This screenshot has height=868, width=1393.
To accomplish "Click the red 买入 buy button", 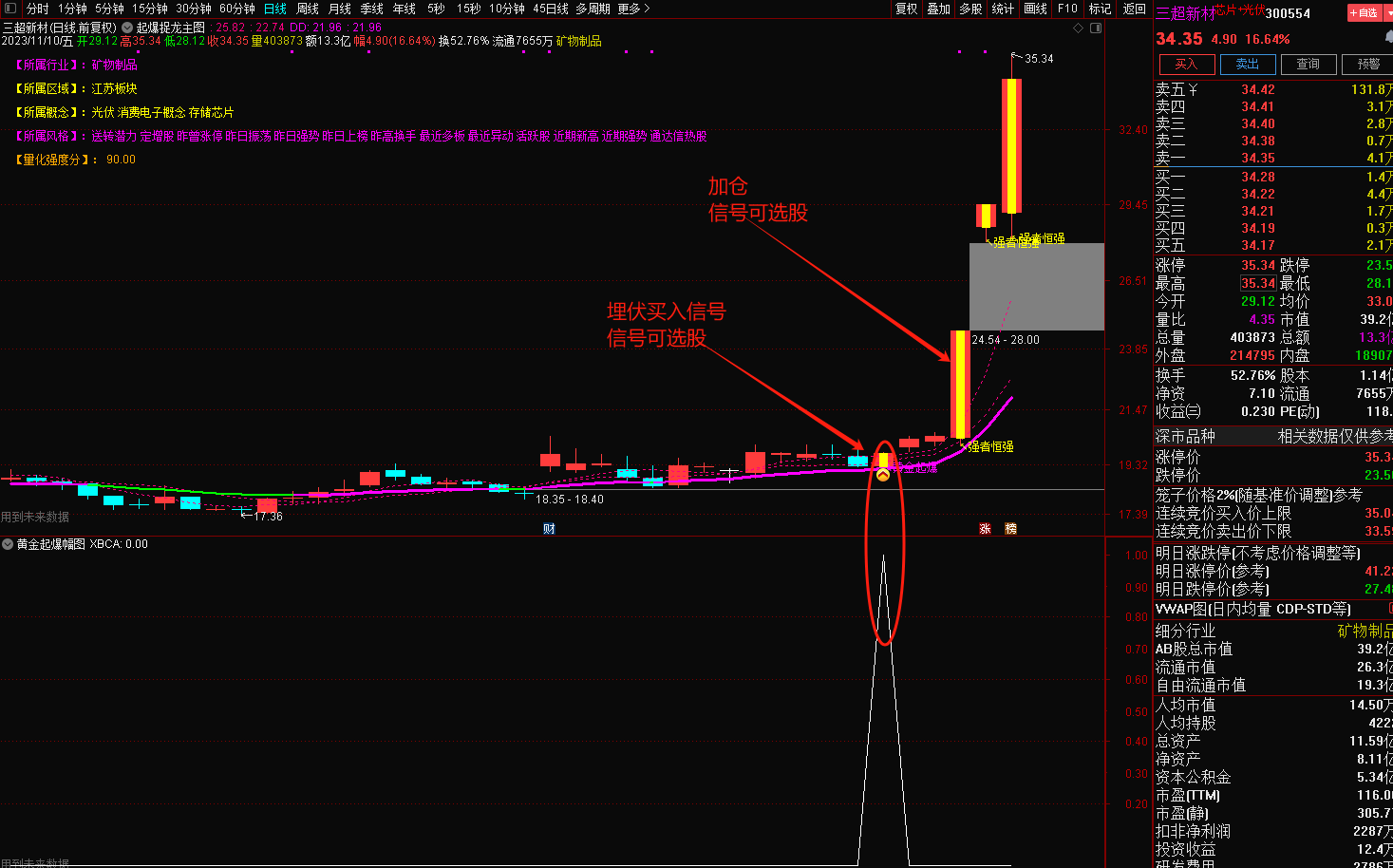I will click(1186, 65).
